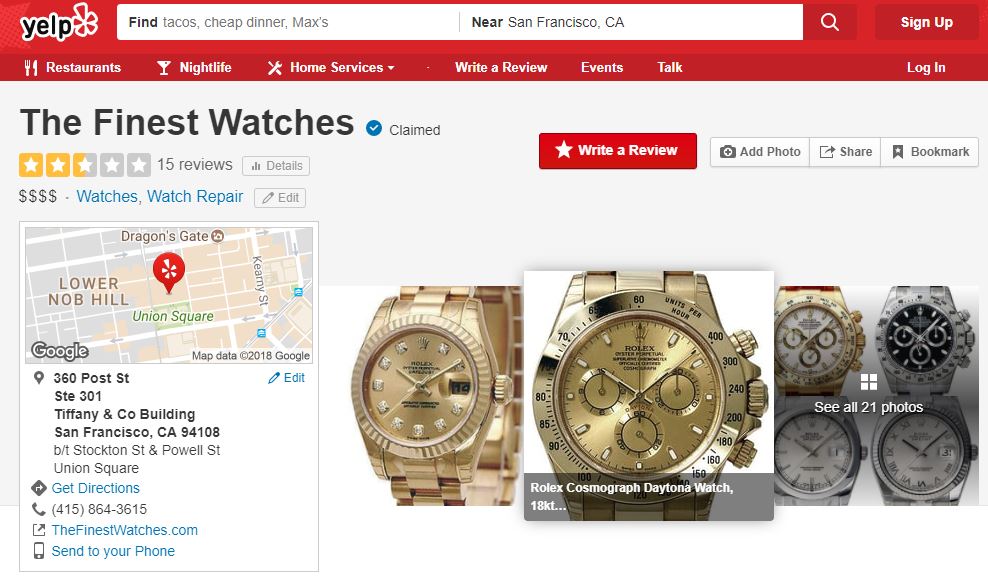Select the Rolex Cosmograph Daytona photo

pyautogui.click(x=649, y=396)
